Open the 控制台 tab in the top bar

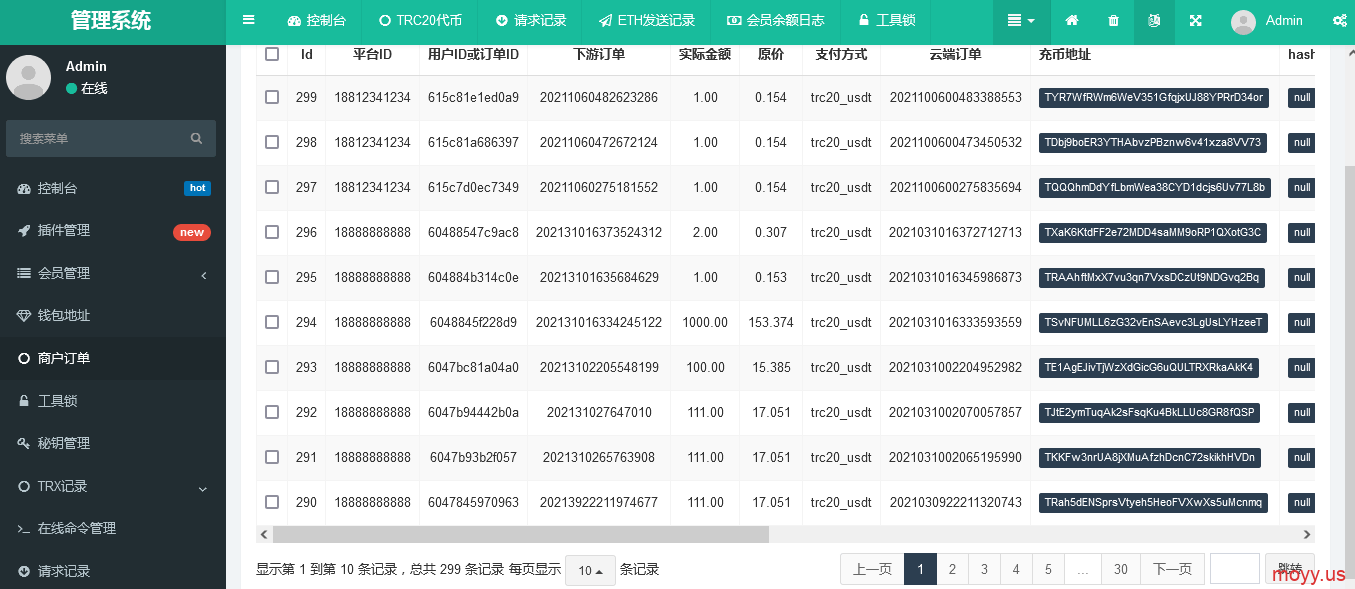(316, 20)
